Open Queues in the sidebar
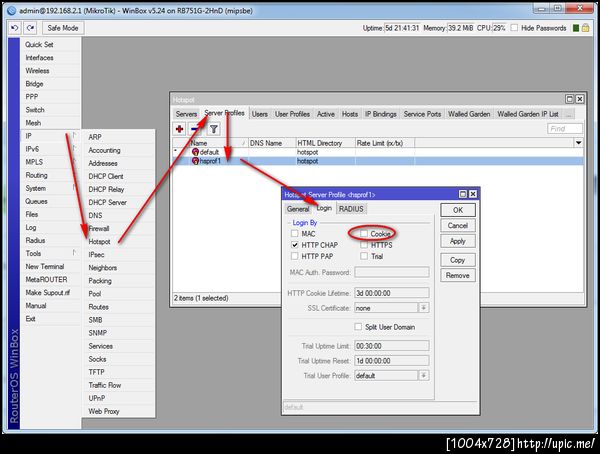 click(x=36, y=201)
